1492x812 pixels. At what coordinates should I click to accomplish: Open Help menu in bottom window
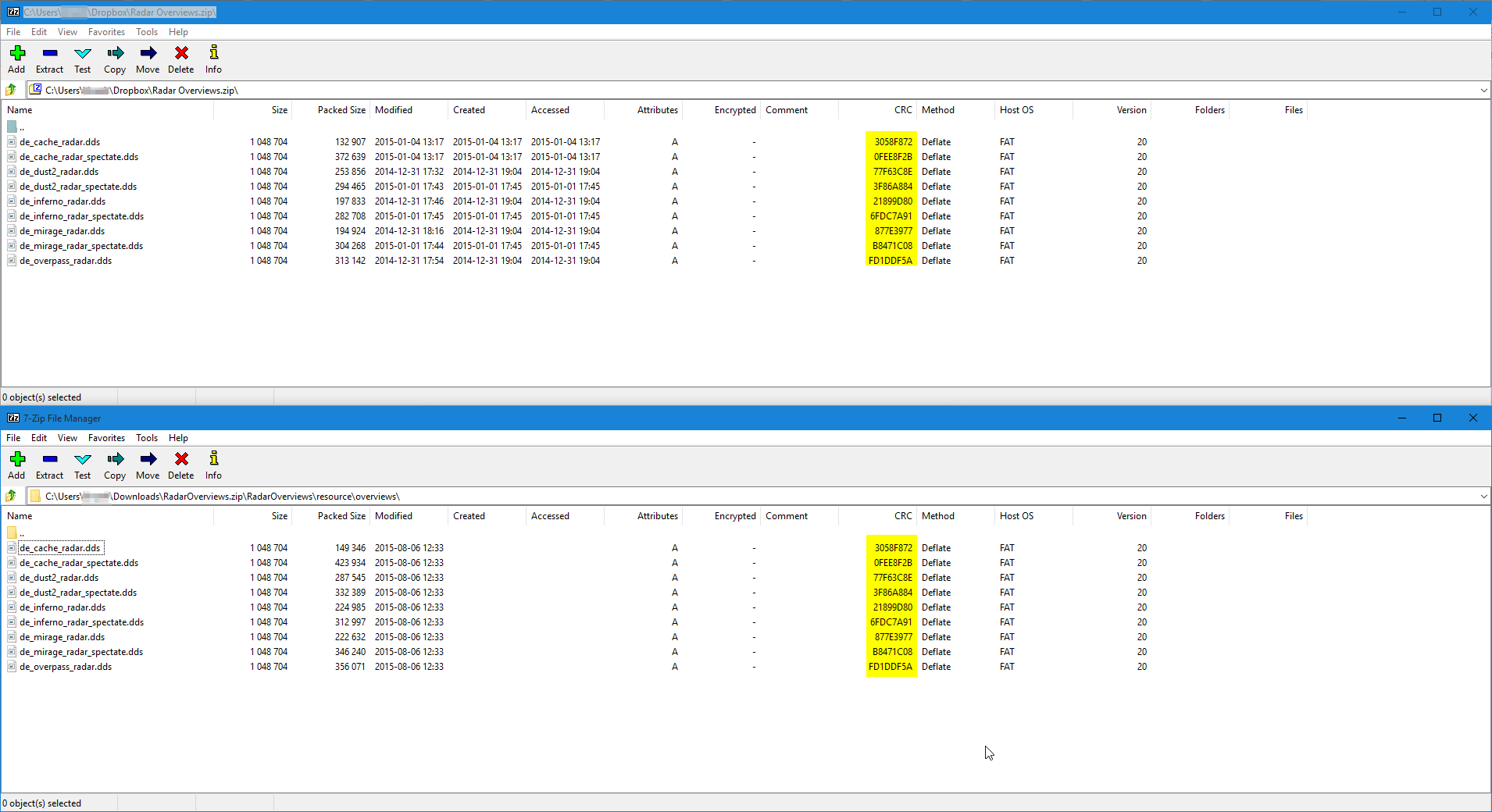[x=178, y=438]
